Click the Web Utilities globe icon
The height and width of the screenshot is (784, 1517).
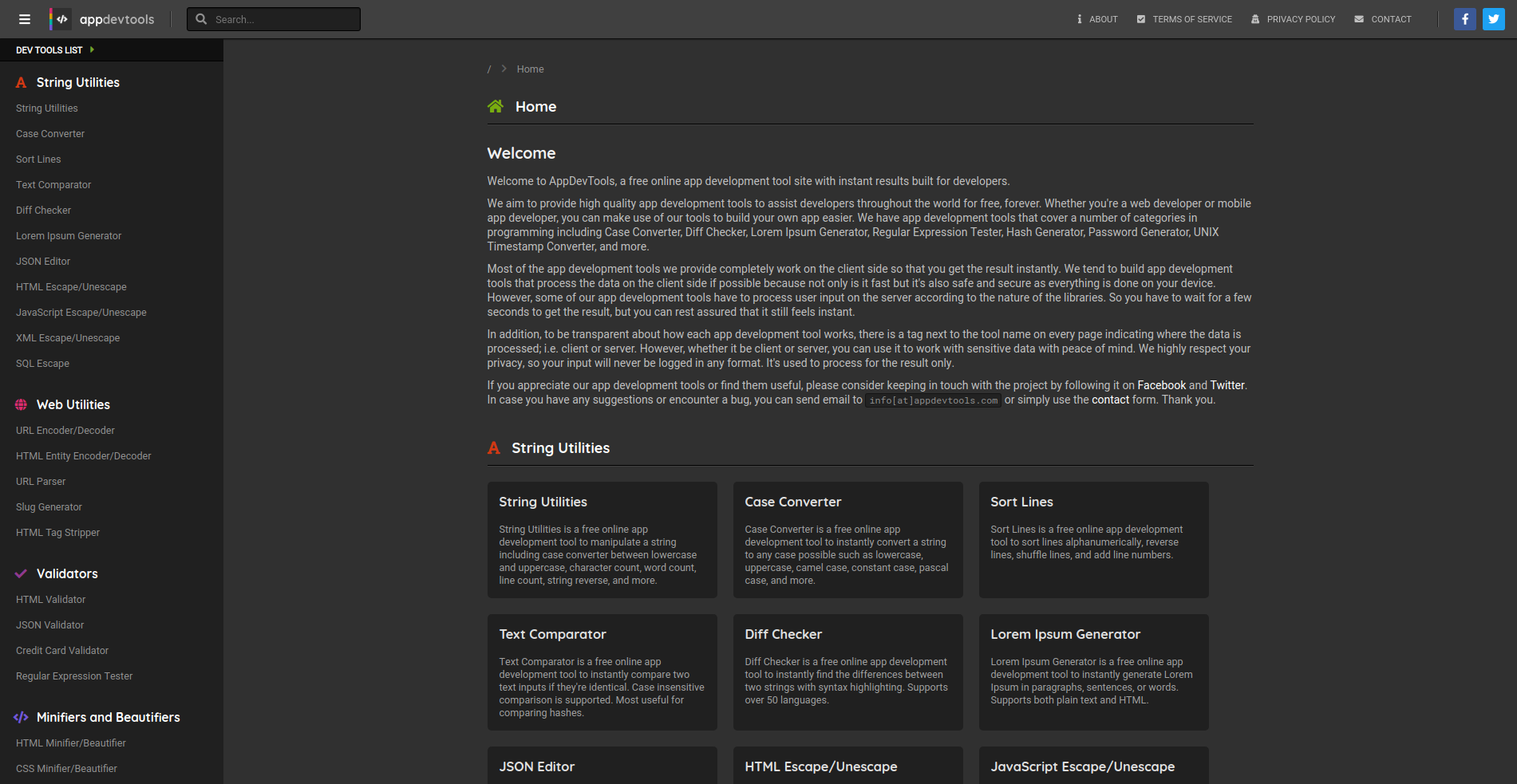tap(22, 405)
